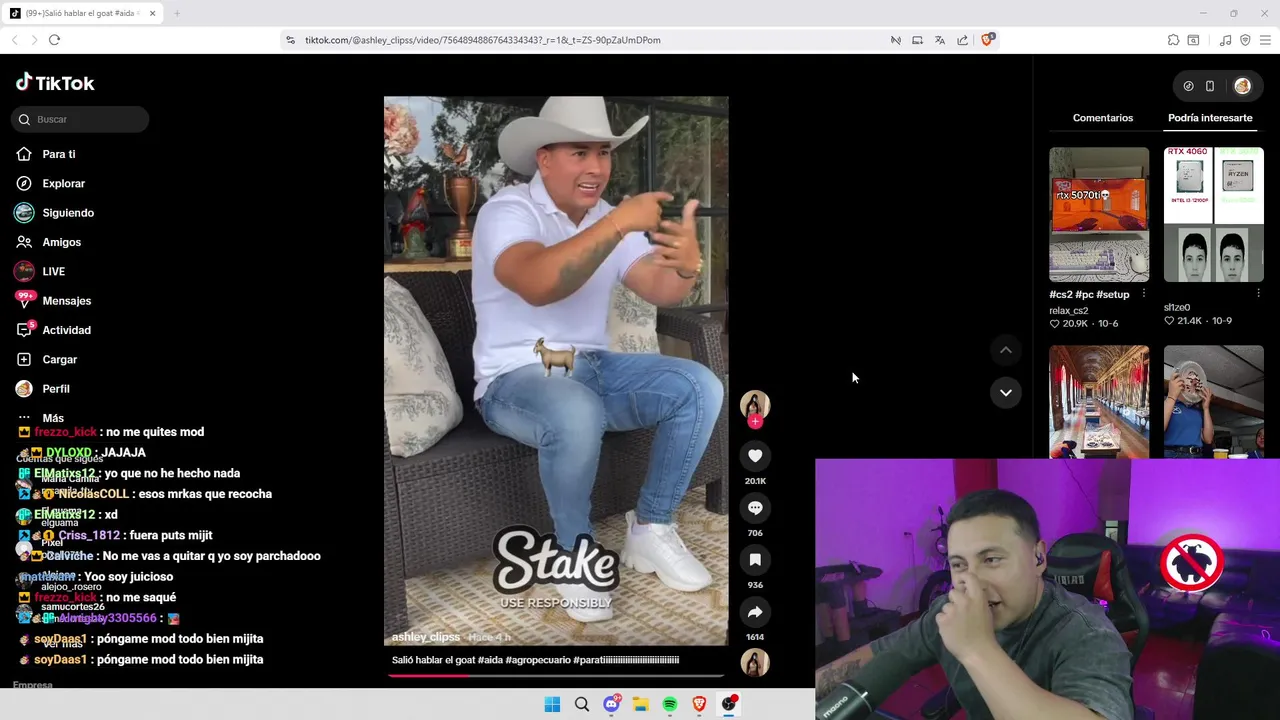1280x720 pixels.
Task: Click the TikTok logo
Action: click(x=55, y=83)
